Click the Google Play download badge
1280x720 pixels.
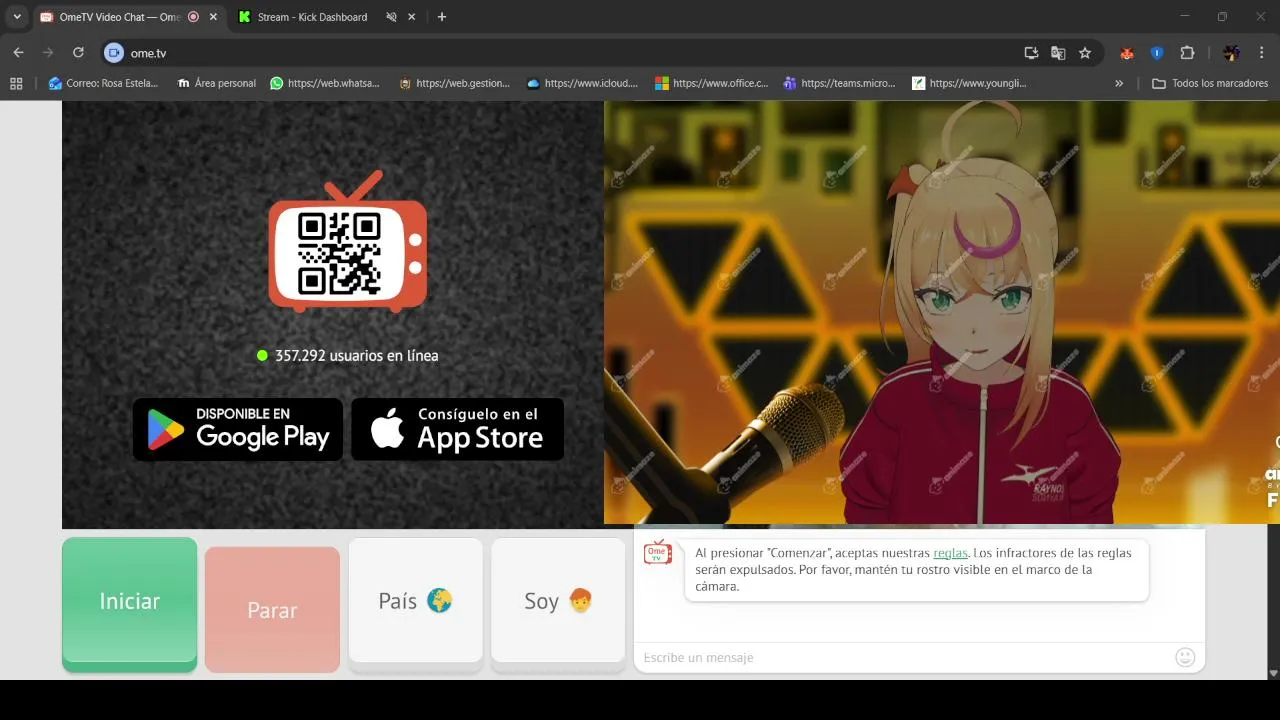[x=238, y=429]
